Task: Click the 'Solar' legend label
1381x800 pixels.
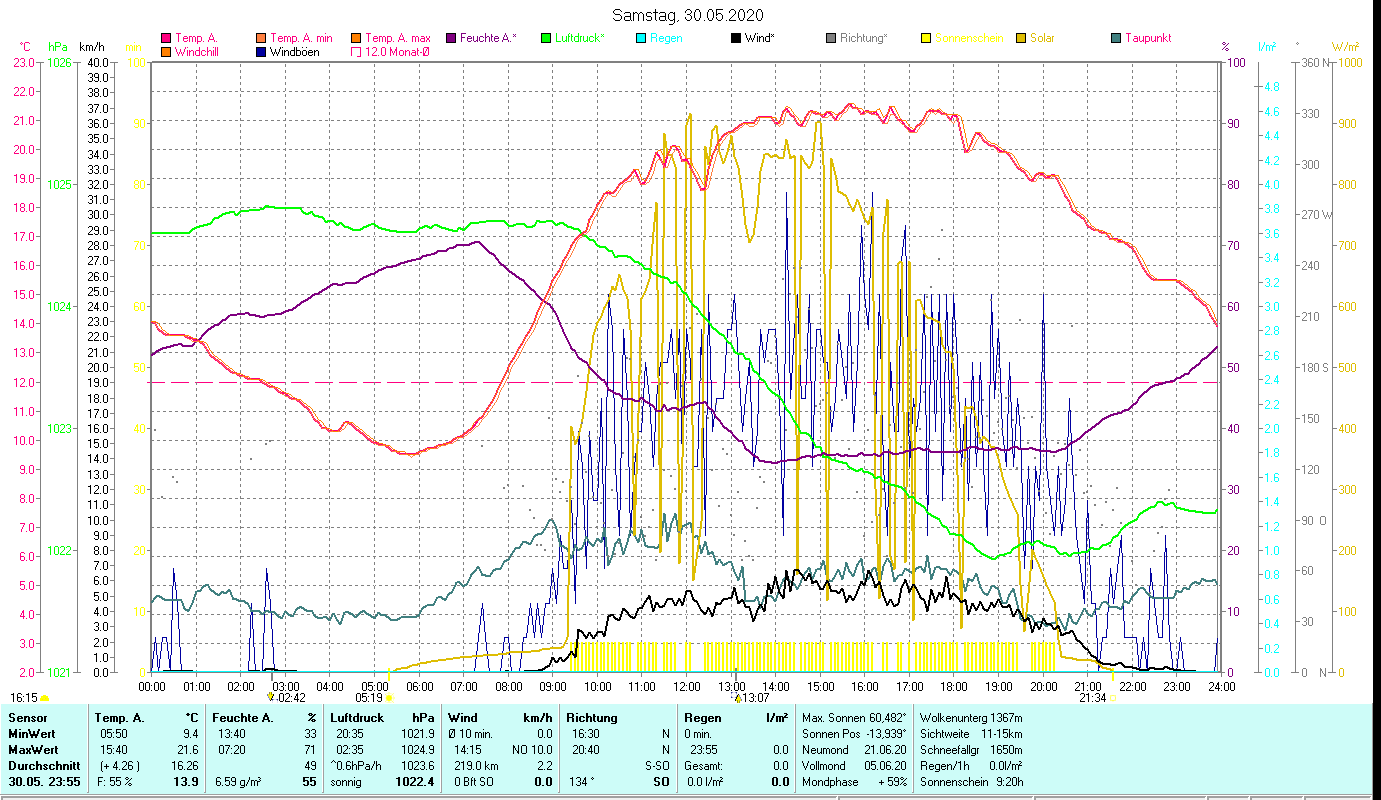Action: [1042, 39]
